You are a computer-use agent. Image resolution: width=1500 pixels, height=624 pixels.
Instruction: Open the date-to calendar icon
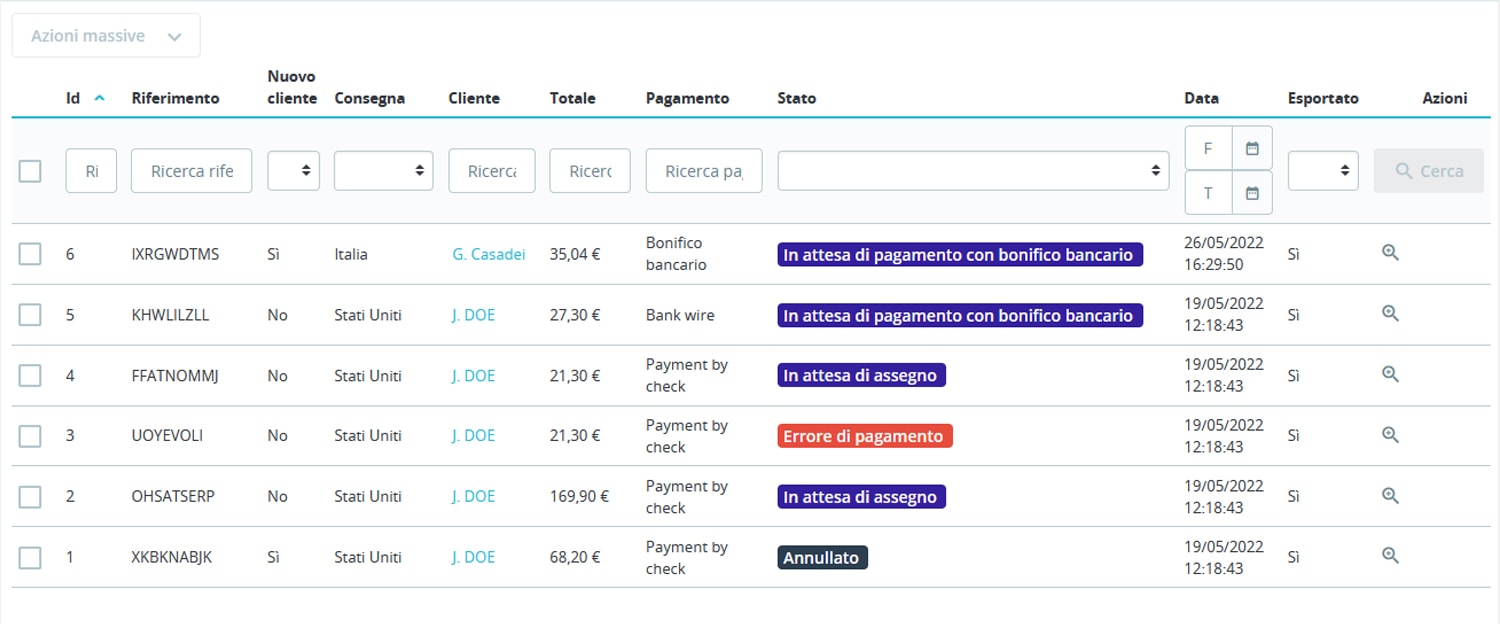[x=1251, y=193]
